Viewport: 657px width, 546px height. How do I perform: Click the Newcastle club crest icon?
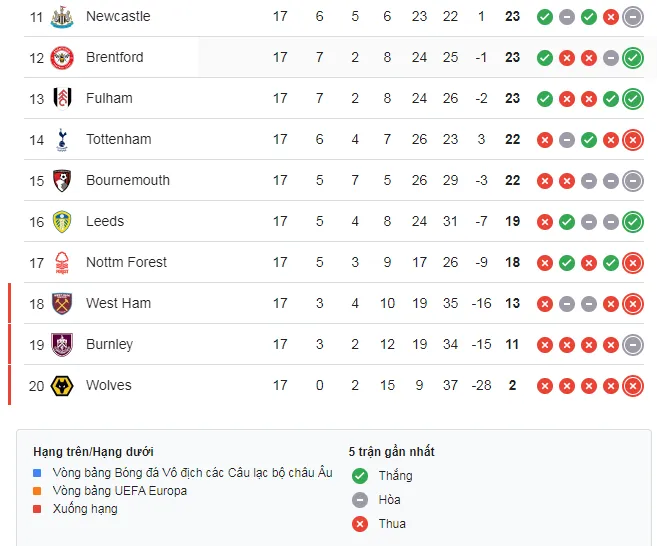tap(62, 16)
